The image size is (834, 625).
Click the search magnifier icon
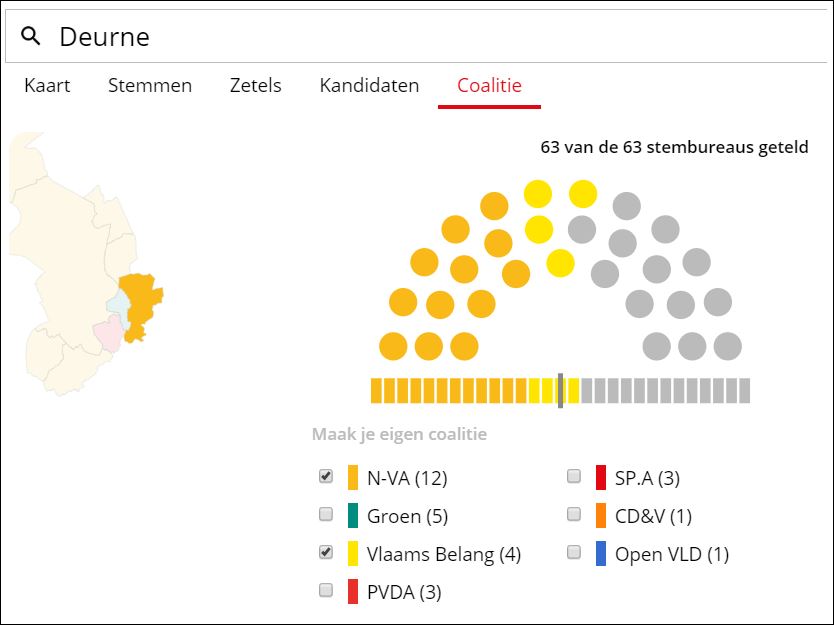[31, 37]
